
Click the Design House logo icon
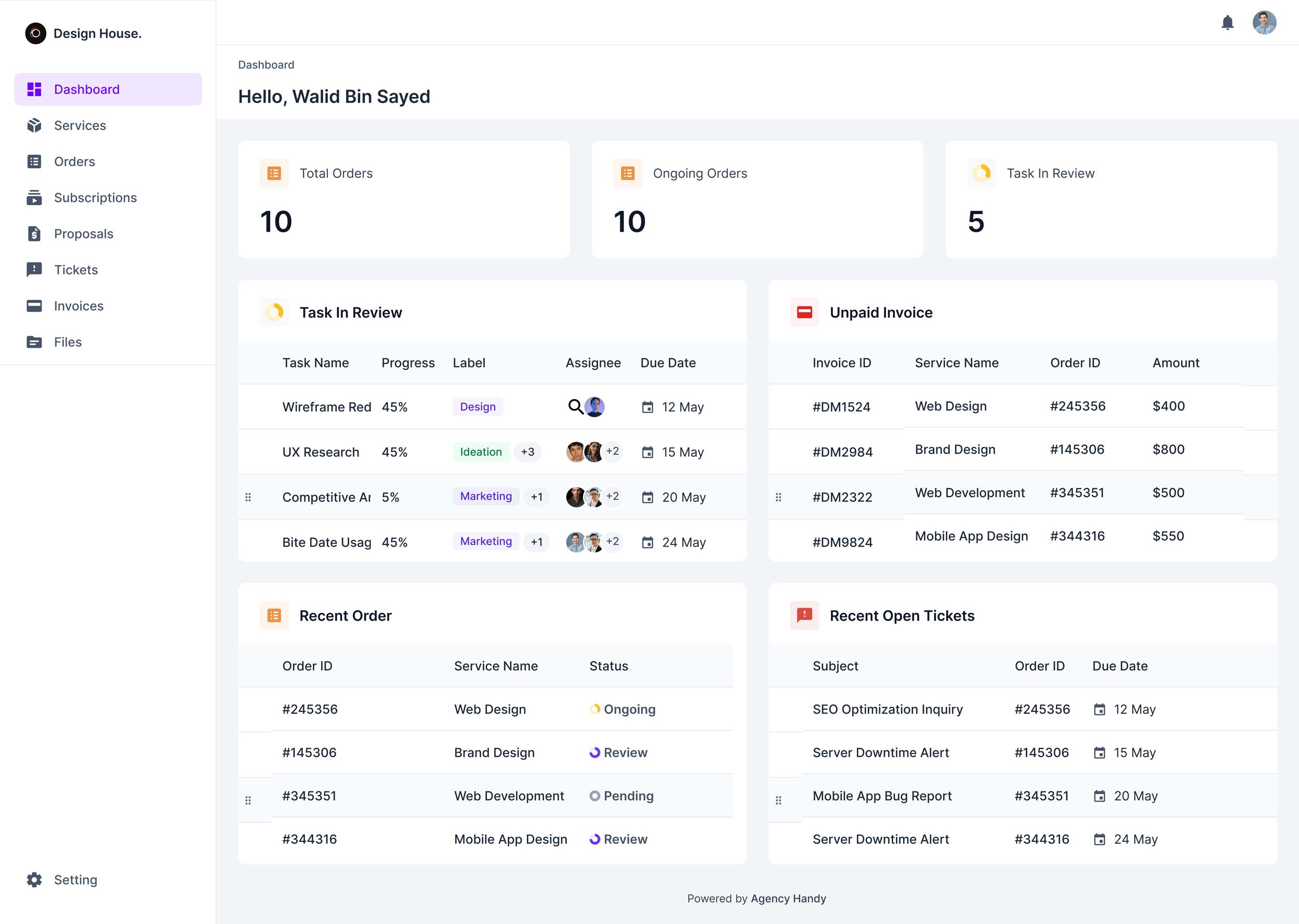pyautogui.click(x=35, y=34)
